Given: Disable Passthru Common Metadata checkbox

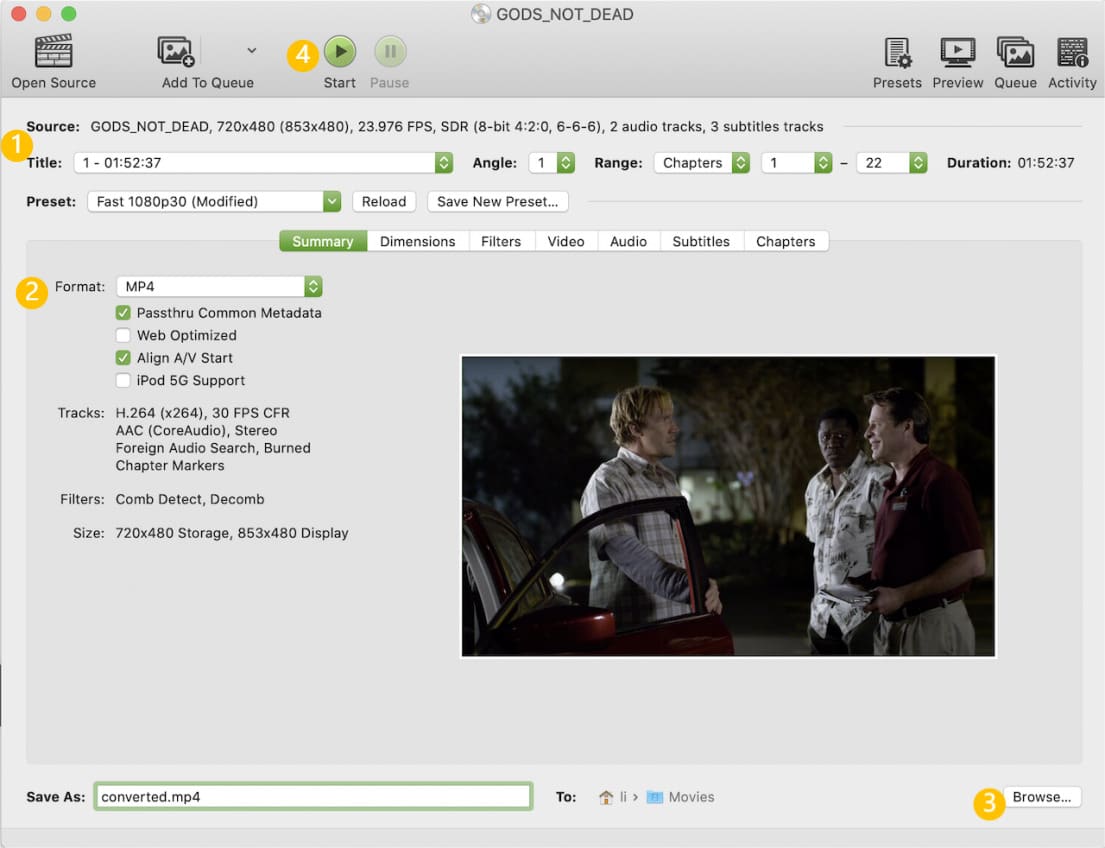Looking at the screenshot, I should (x=123, y=313).
